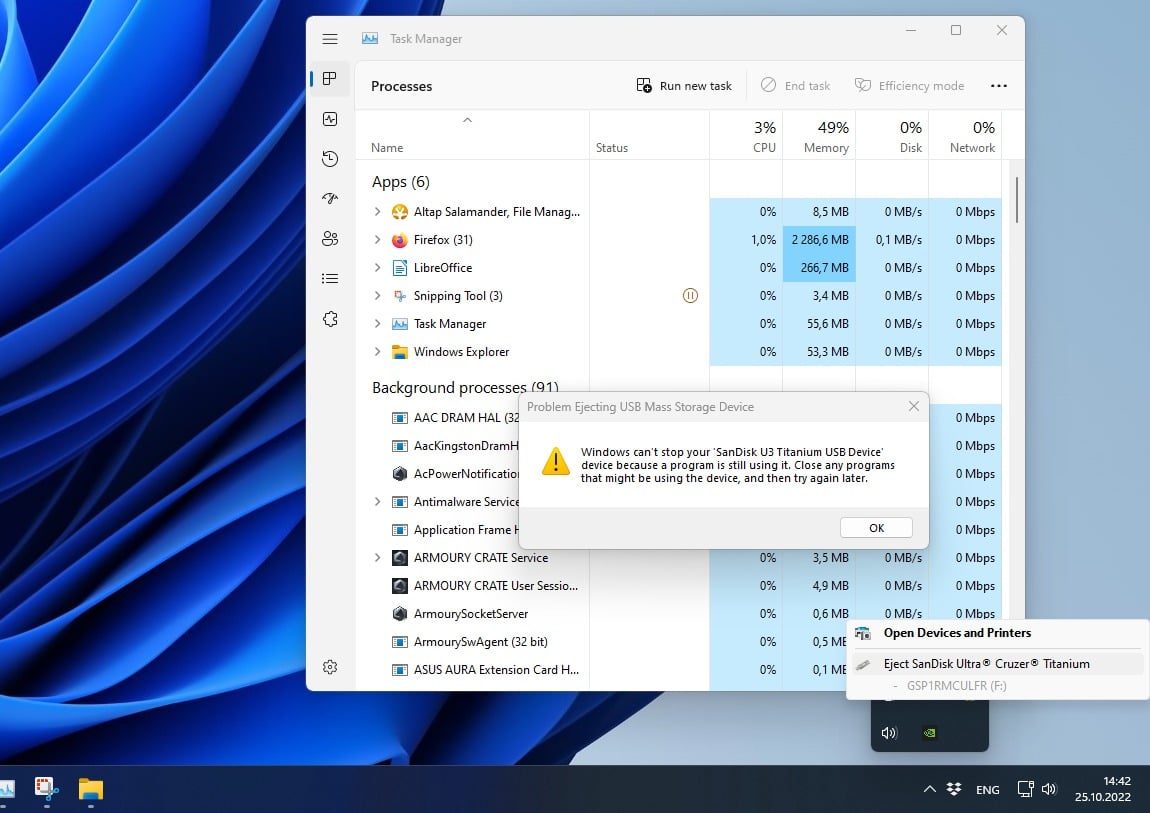This screenshot has height=813, width=1150.
Task: Click the LibreOffice document icon
Action: (x=400, y=268)
